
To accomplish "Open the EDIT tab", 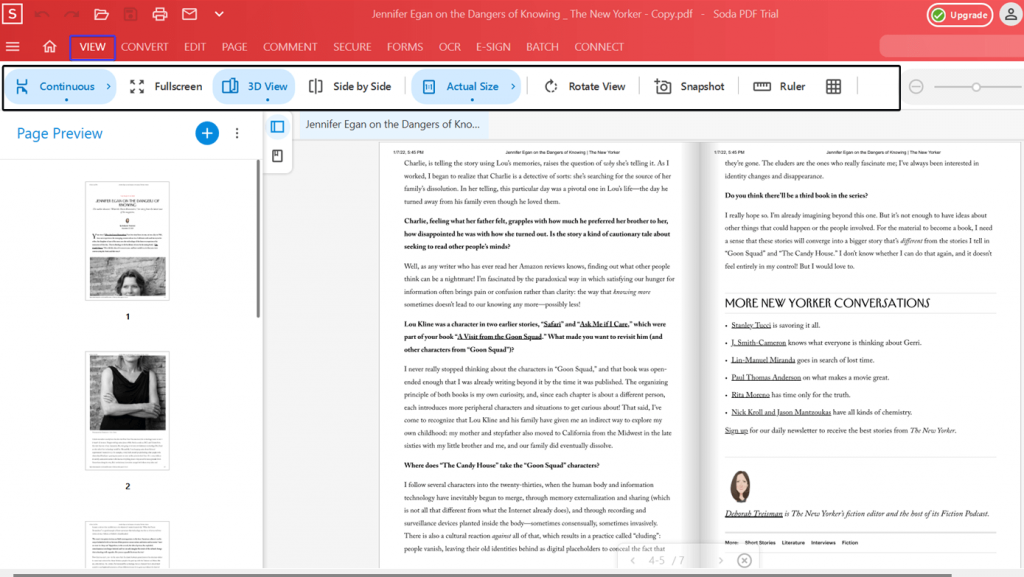I will 195,47.
